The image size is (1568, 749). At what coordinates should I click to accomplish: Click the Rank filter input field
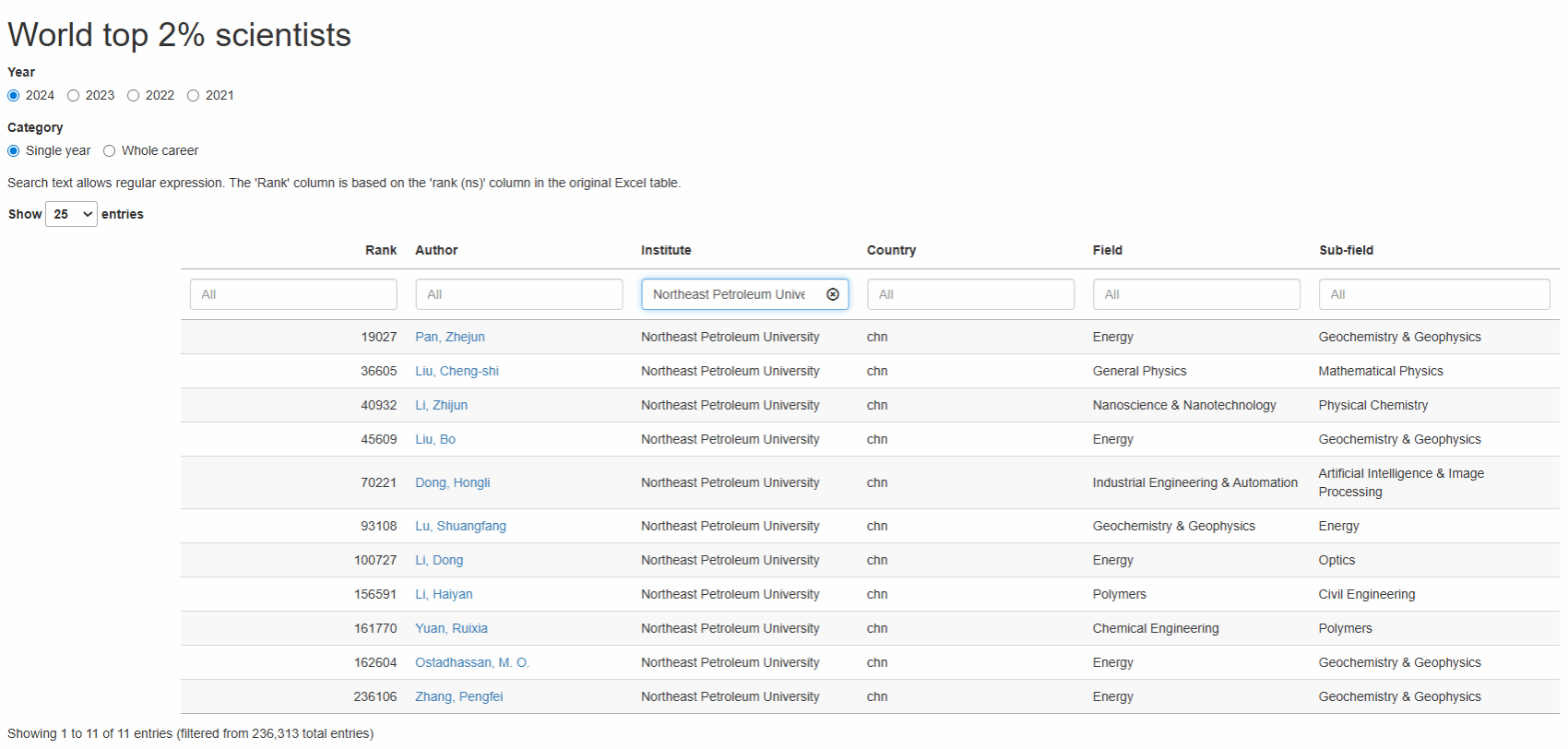point(293,294)
